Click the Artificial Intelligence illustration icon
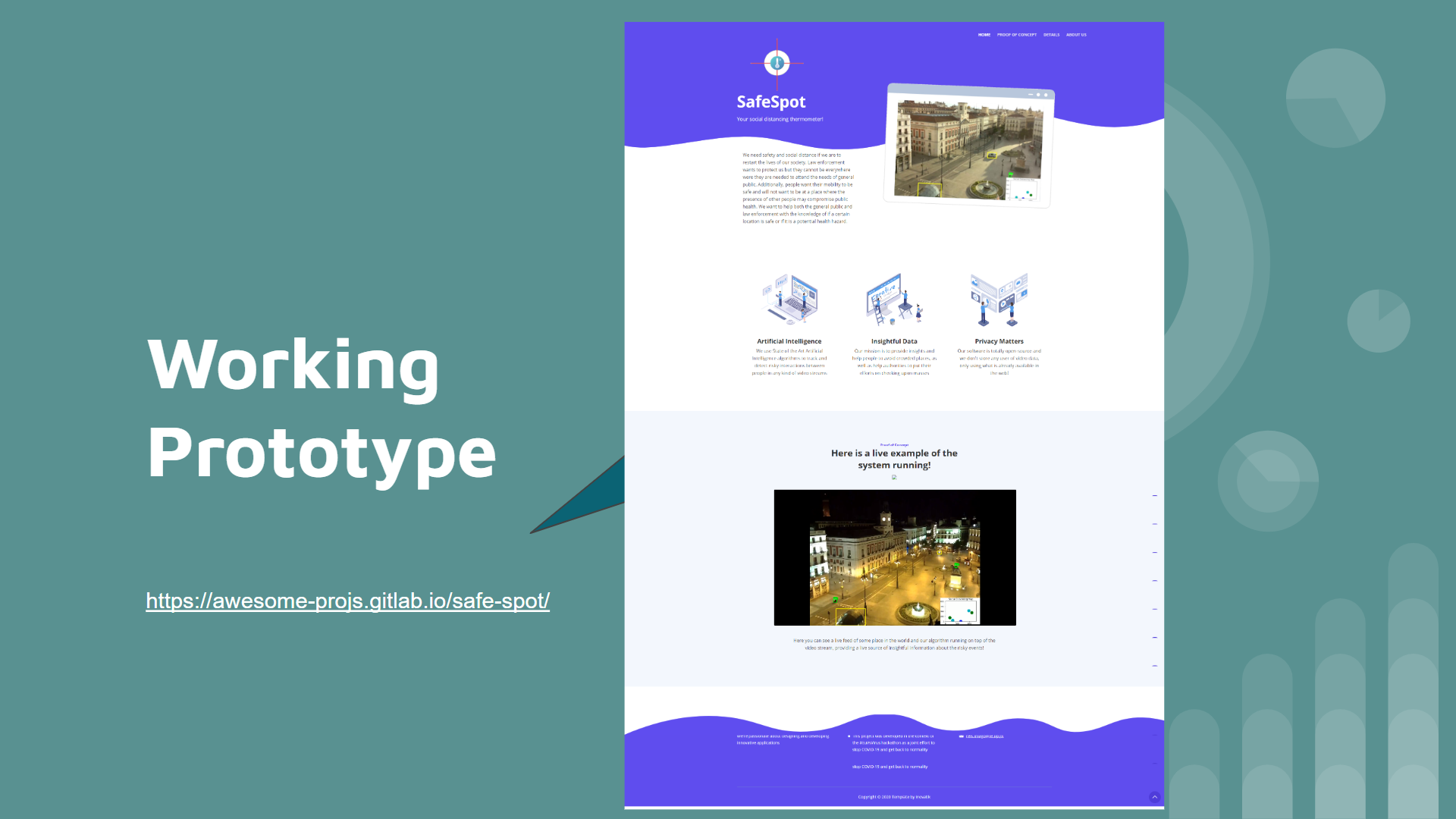Screen dimensions: 1456x819 (x=789, y=300)
